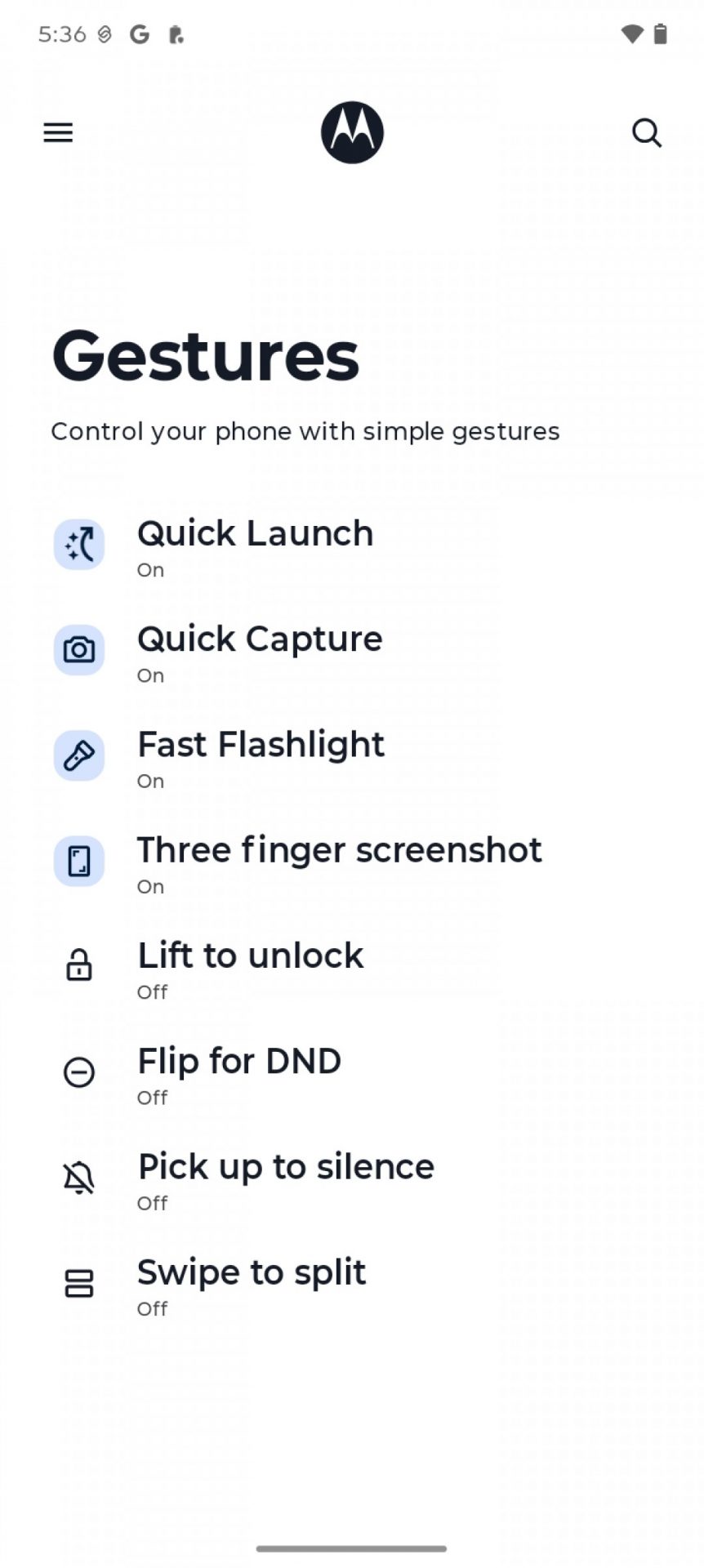Tap the search magnifier icon
704x1568 pixels.
point(646,132)
